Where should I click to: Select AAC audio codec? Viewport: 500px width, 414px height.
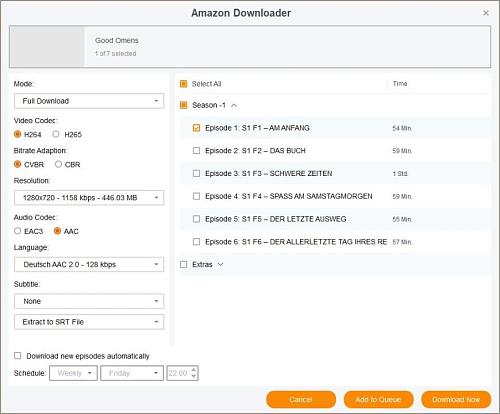click(x=57, y=231)
